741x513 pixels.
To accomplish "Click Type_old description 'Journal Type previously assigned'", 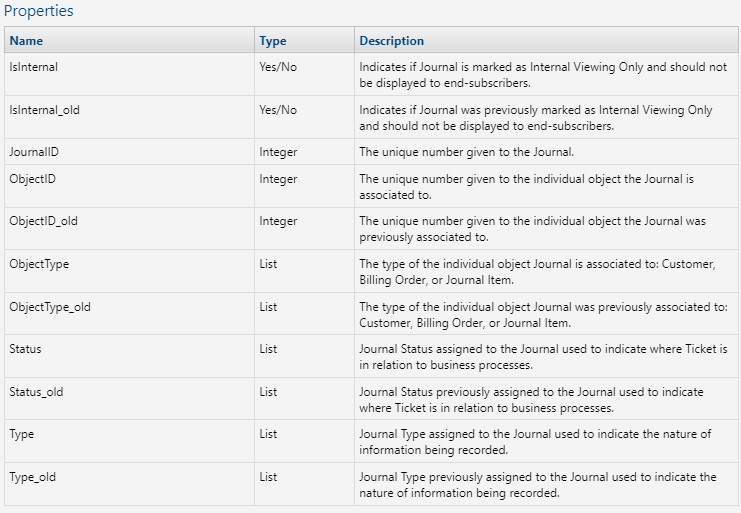I will 538,485.
